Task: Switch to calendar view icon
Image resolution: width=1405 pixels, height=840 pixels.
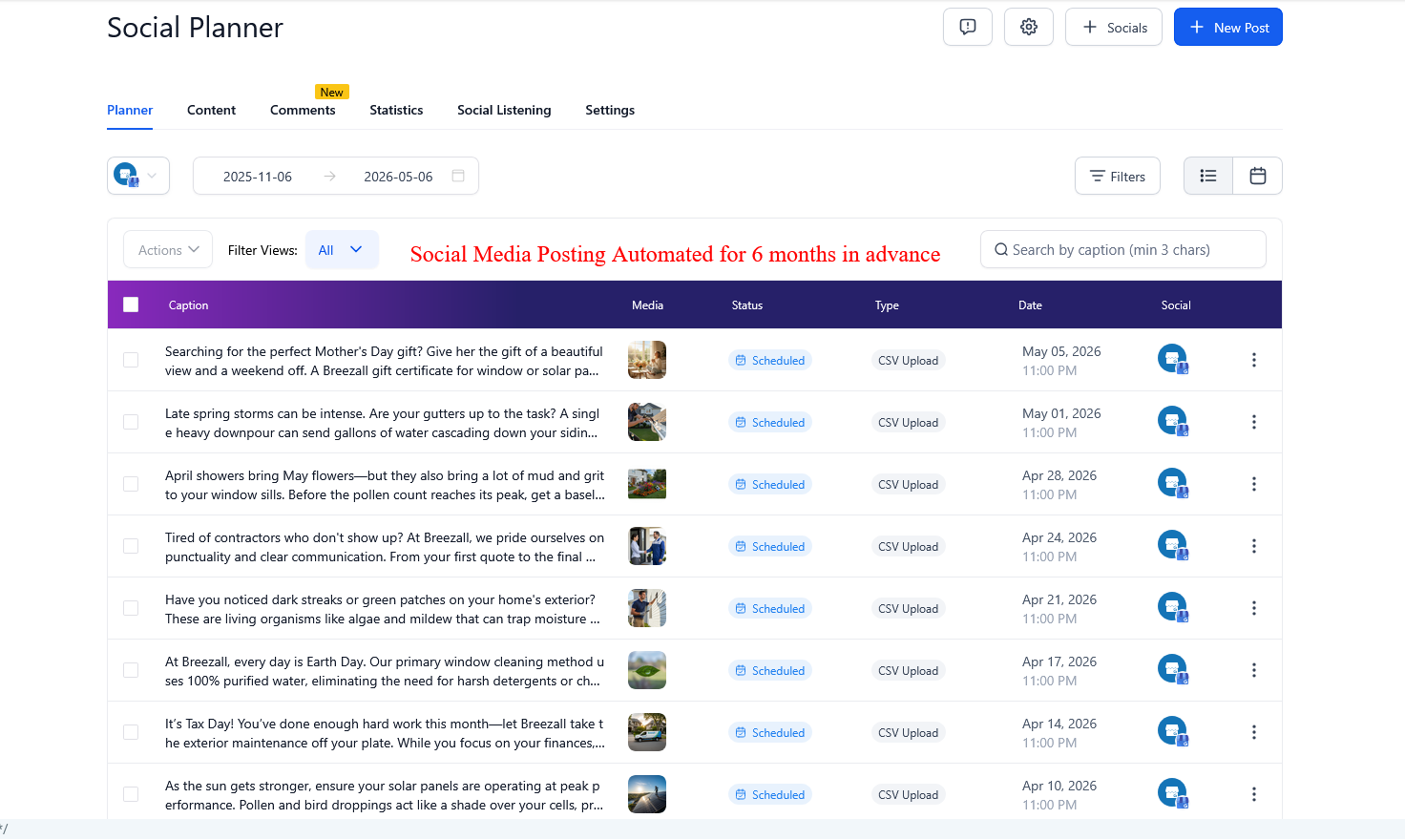Action: pyautogui.click(x=1258, y=176)
